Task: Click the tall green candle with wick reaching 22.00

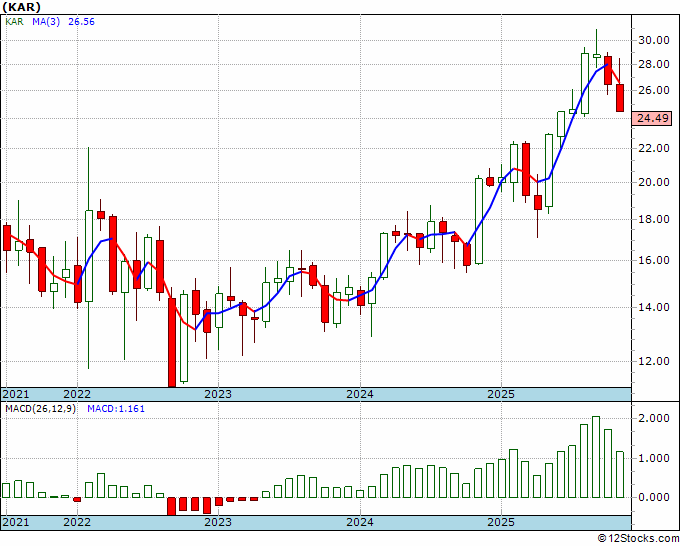Action: (x=89, y=256)
